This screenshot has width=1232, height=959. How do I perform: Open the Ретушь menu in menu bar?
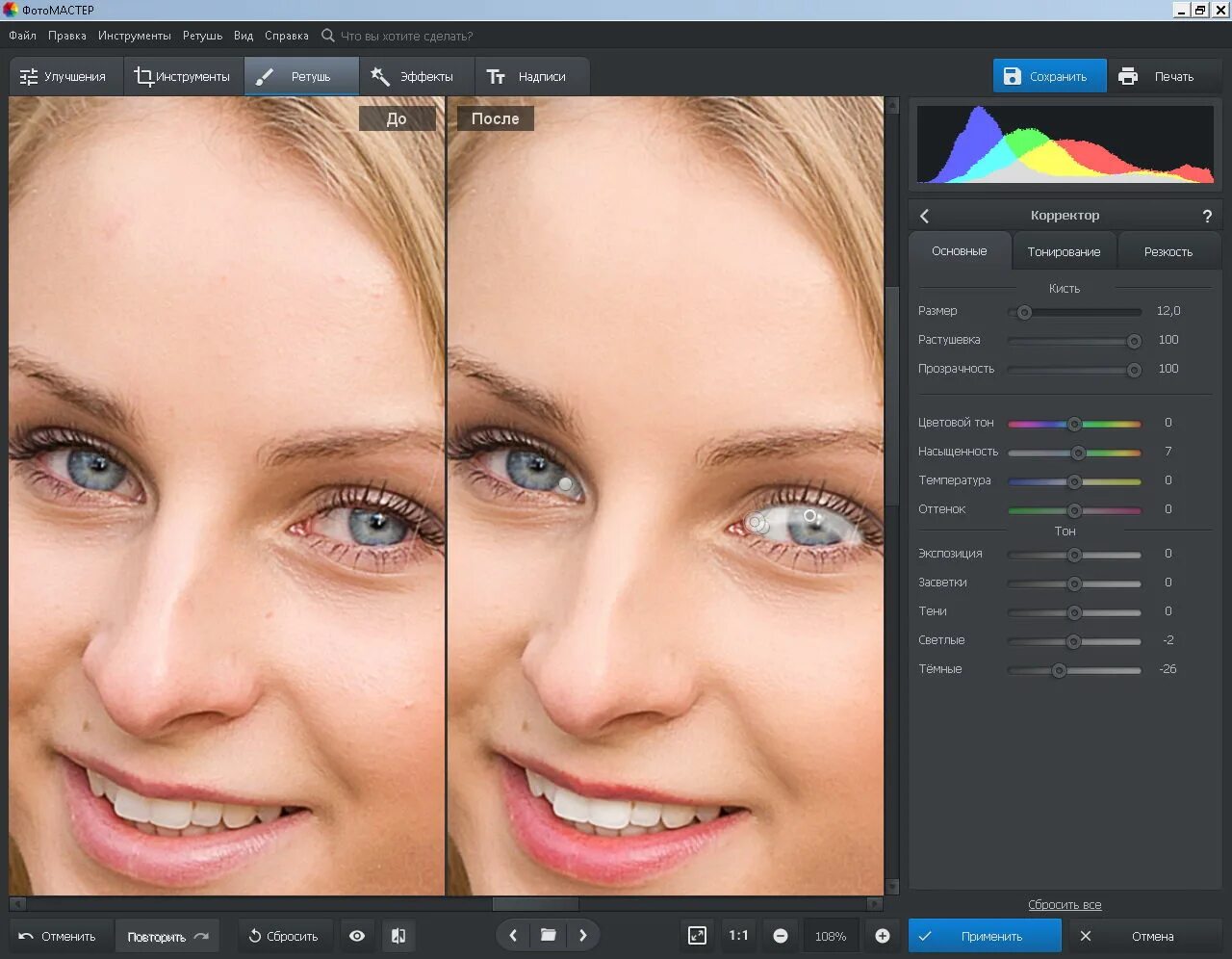click(x=202, y=36)
